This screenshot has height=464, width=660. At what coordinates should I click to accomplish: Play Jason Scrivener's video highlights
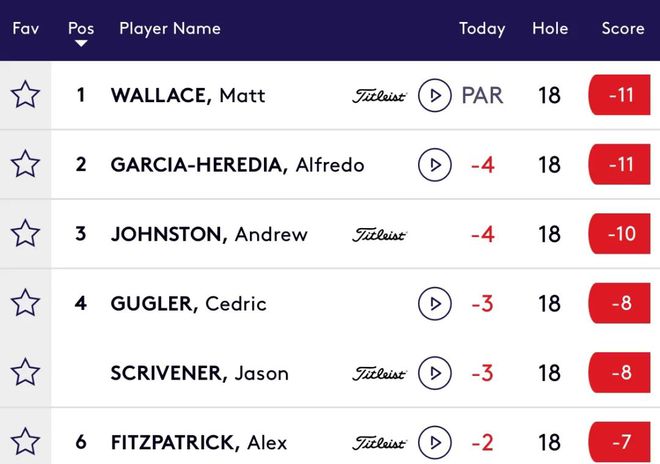pos(434,373)
